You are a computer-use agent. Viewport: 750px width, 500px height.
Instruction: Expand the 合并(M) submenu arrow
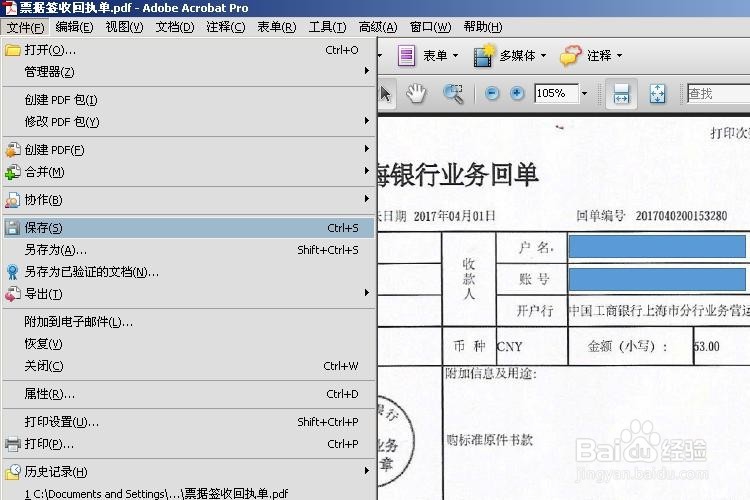[366, 171]
